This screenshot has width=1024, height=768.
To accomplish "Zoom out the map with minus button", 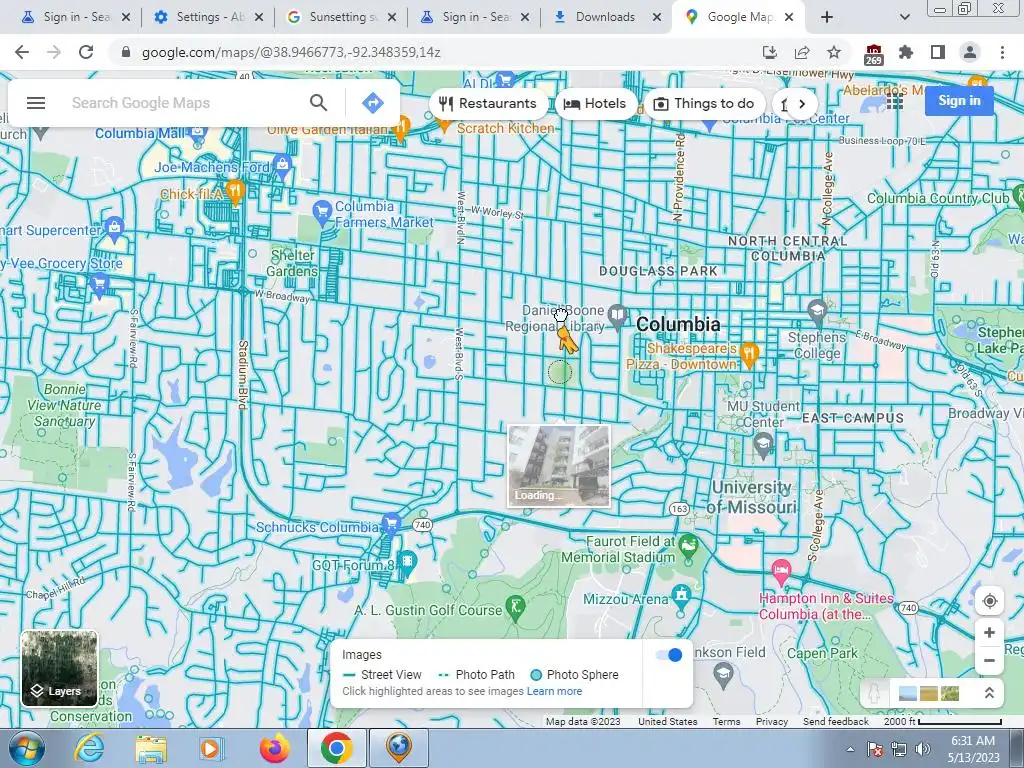I will [989, 660].
